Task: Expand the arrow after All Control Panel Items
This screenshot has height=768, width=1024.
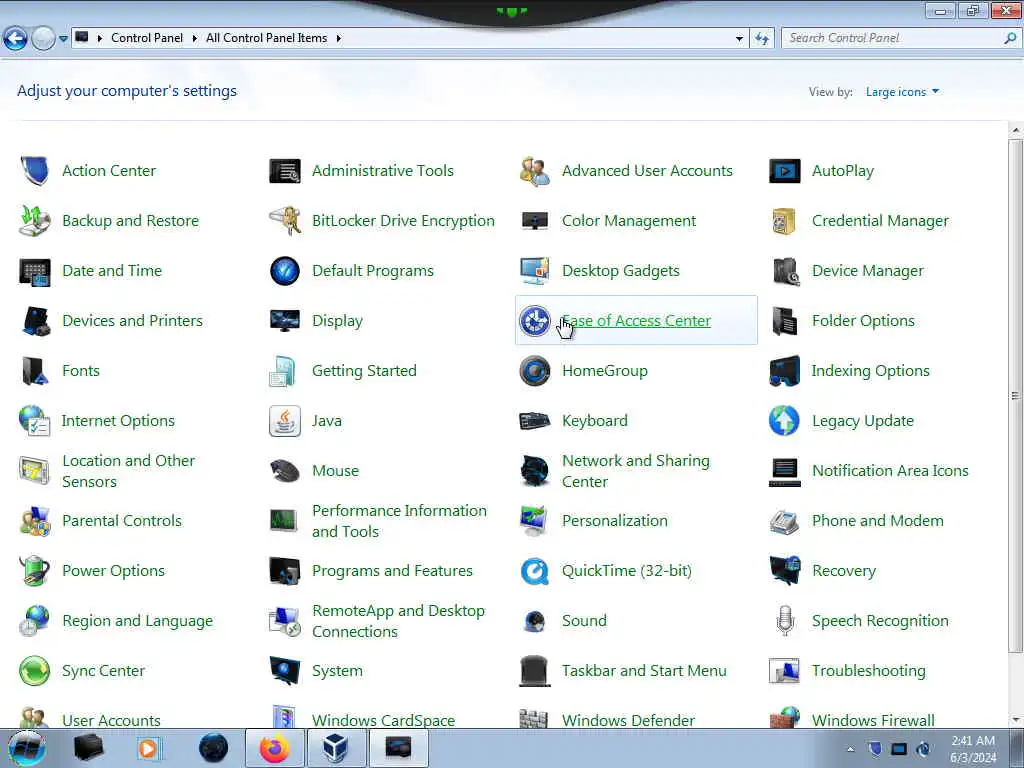Action: (338, 39)
